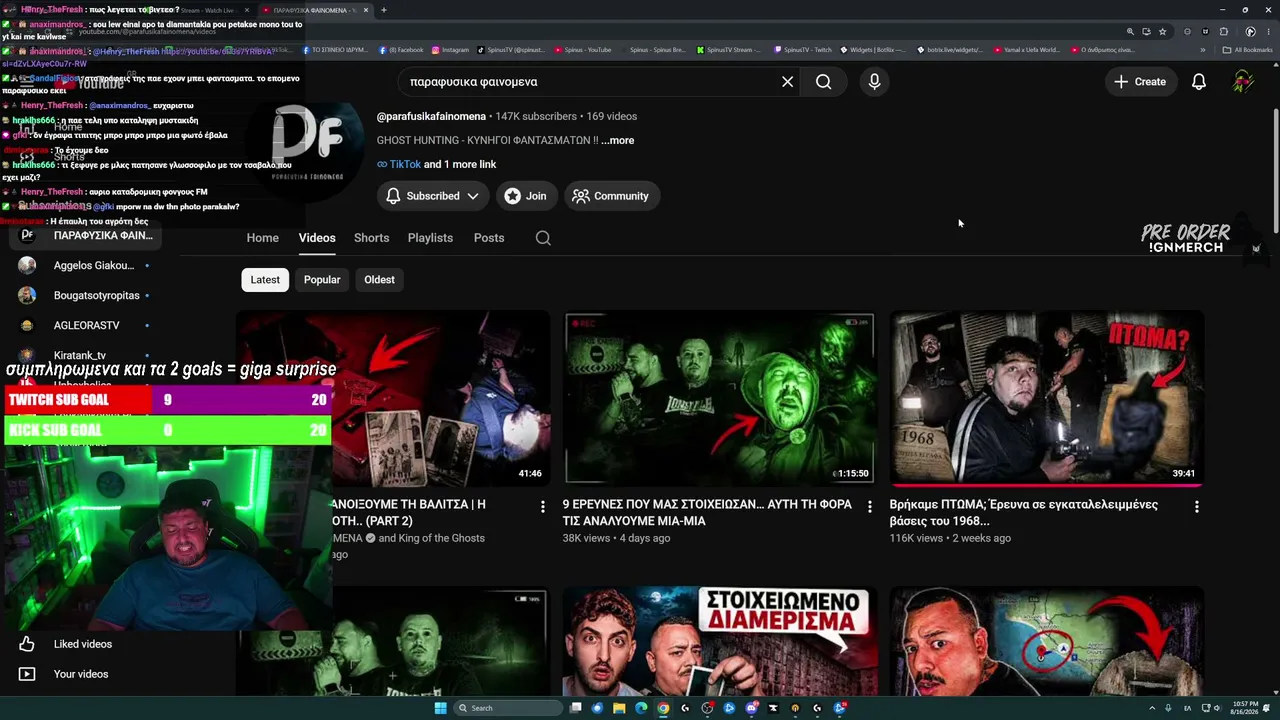Screen dimensions: 1280x720
Task: Click the Create button
Action: (1140, 82)
